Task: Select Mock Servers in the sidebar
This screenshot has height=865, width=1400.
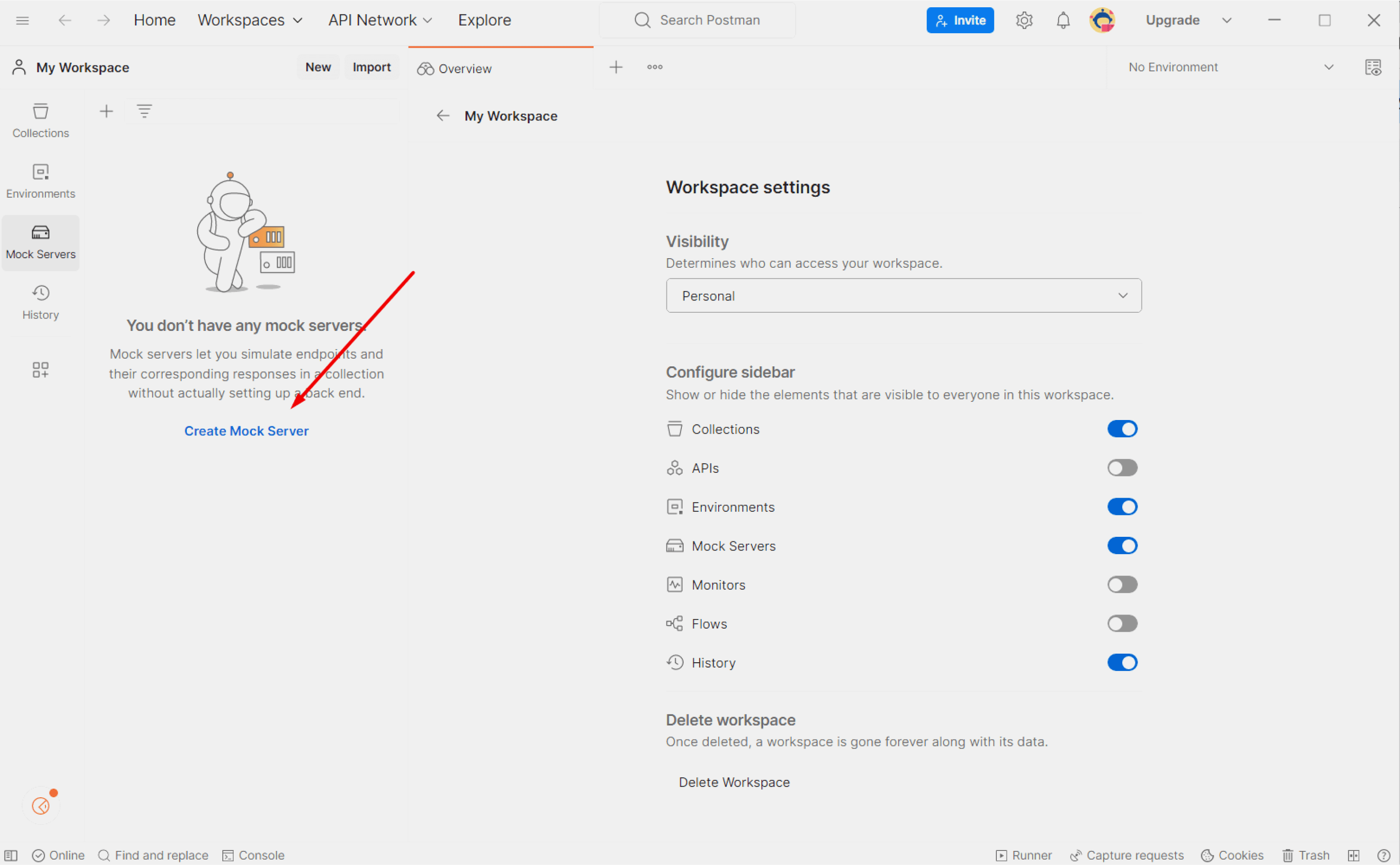Action: coord(40,243)
